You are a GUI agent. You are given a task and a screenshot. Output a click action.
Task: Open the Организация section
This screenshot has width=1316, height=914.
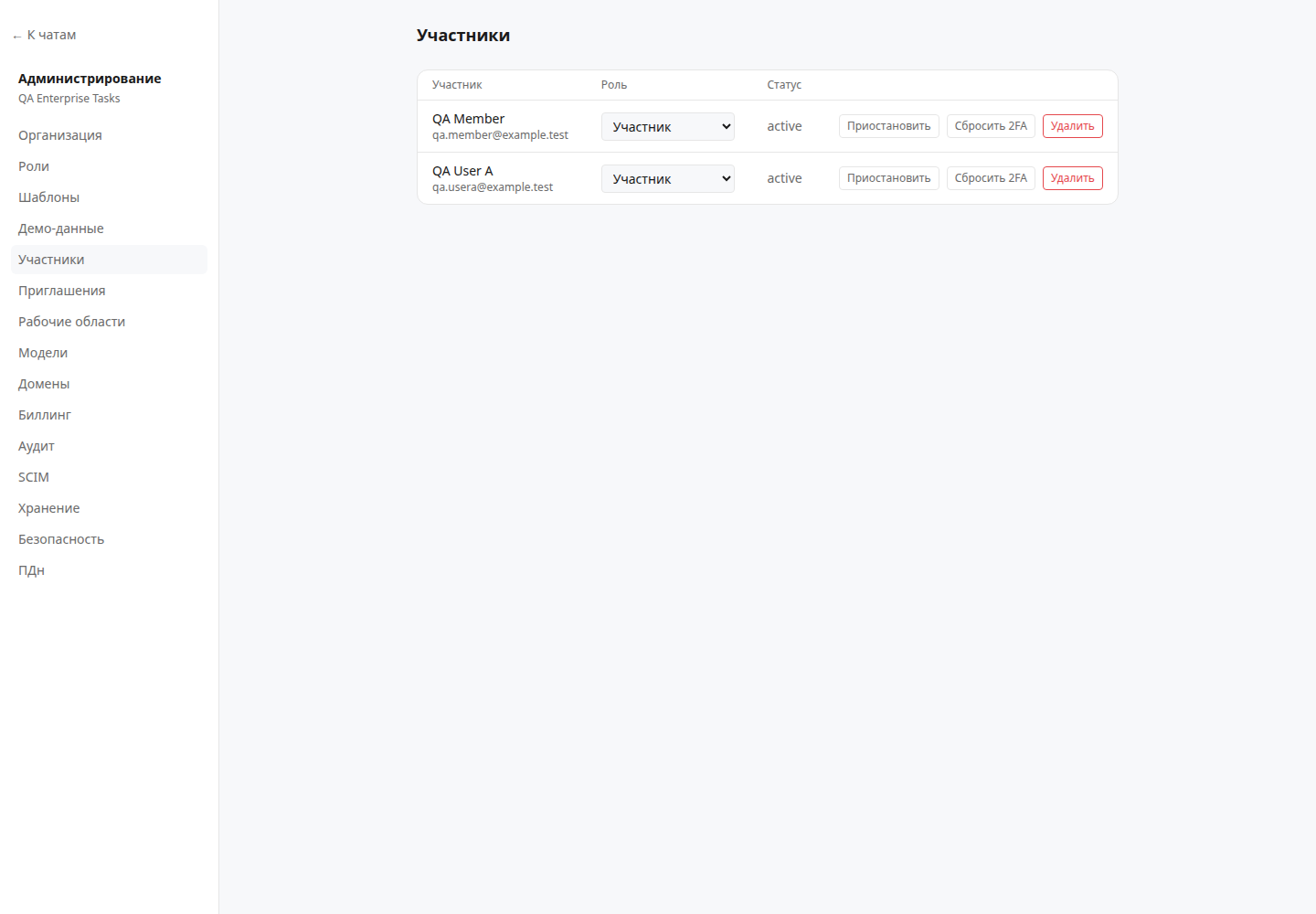click(x=109, y=135)
